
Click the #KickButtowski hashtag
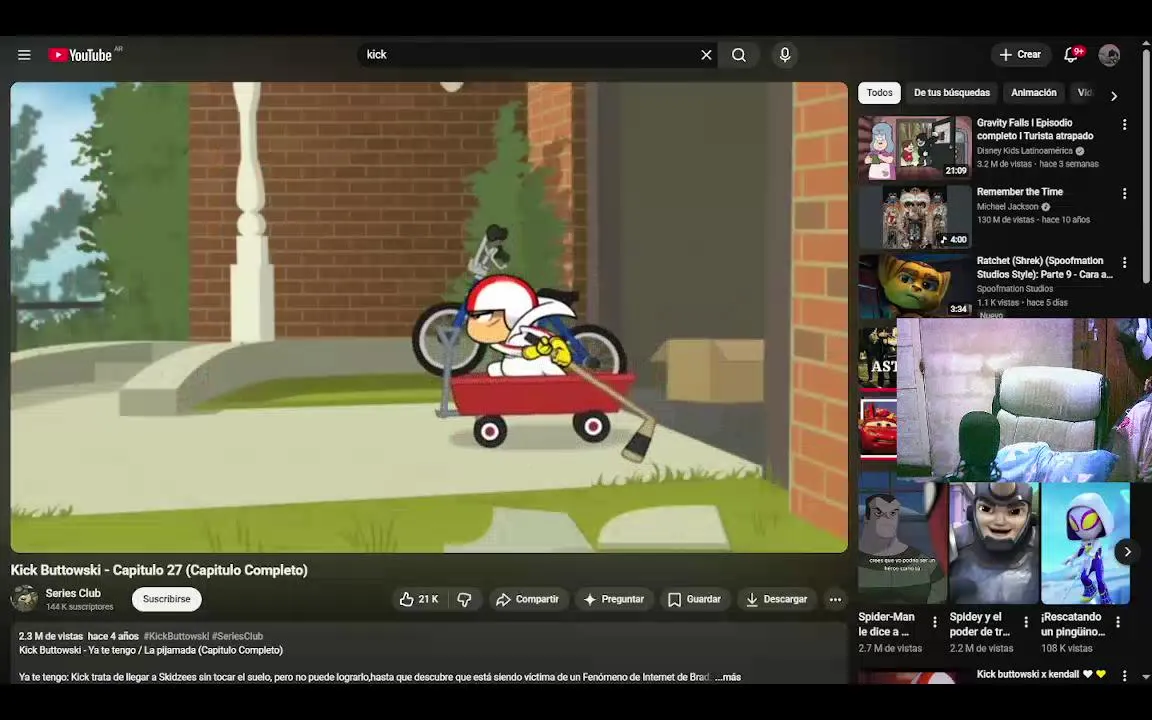coord(176,636)
